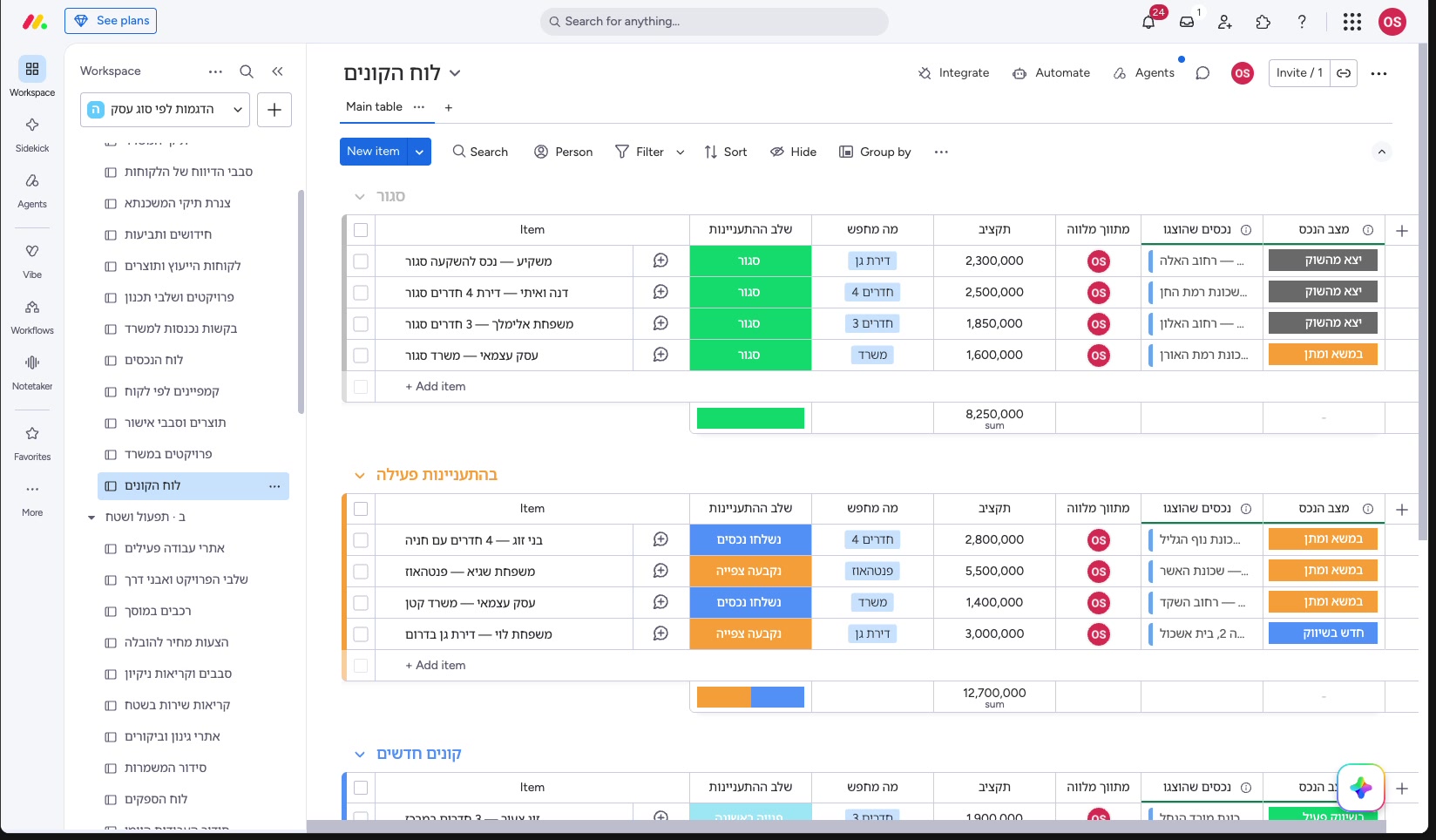1436x840 pixels.
Task: Open board options three-dot menu
Action: [x=1378, y=73]
